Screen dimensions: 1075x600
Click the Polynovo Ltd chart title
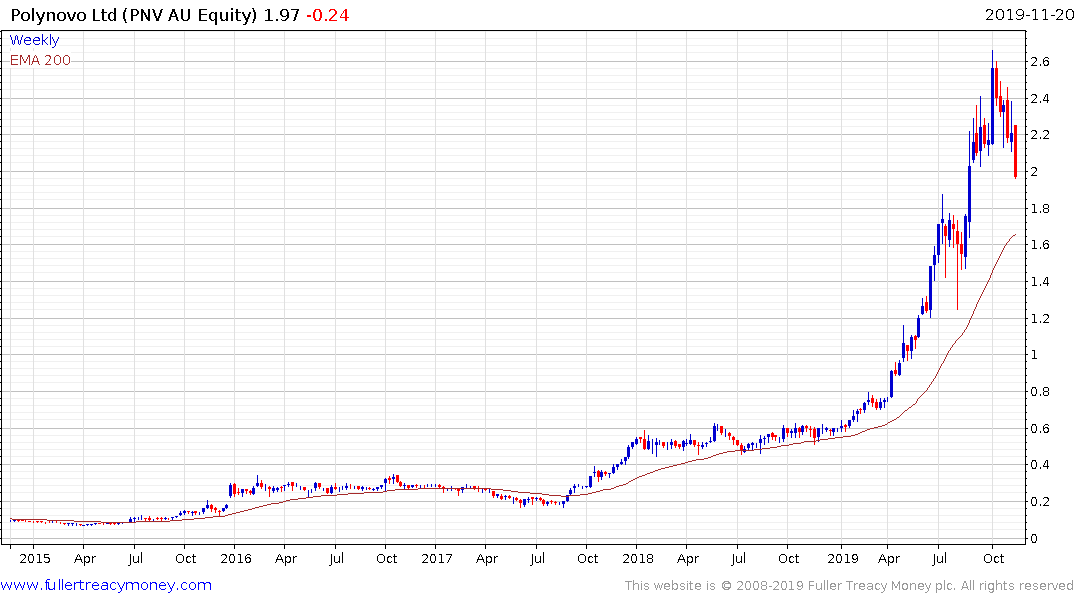tap(134, 15)
